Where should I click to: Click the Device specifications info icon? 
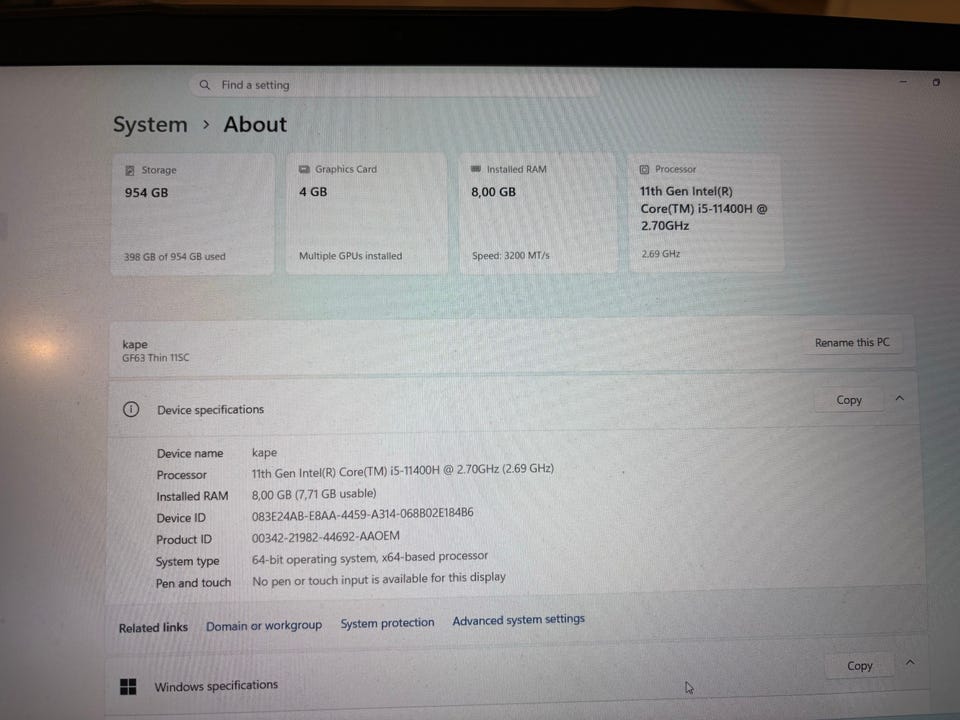click(x=130, y=409)
